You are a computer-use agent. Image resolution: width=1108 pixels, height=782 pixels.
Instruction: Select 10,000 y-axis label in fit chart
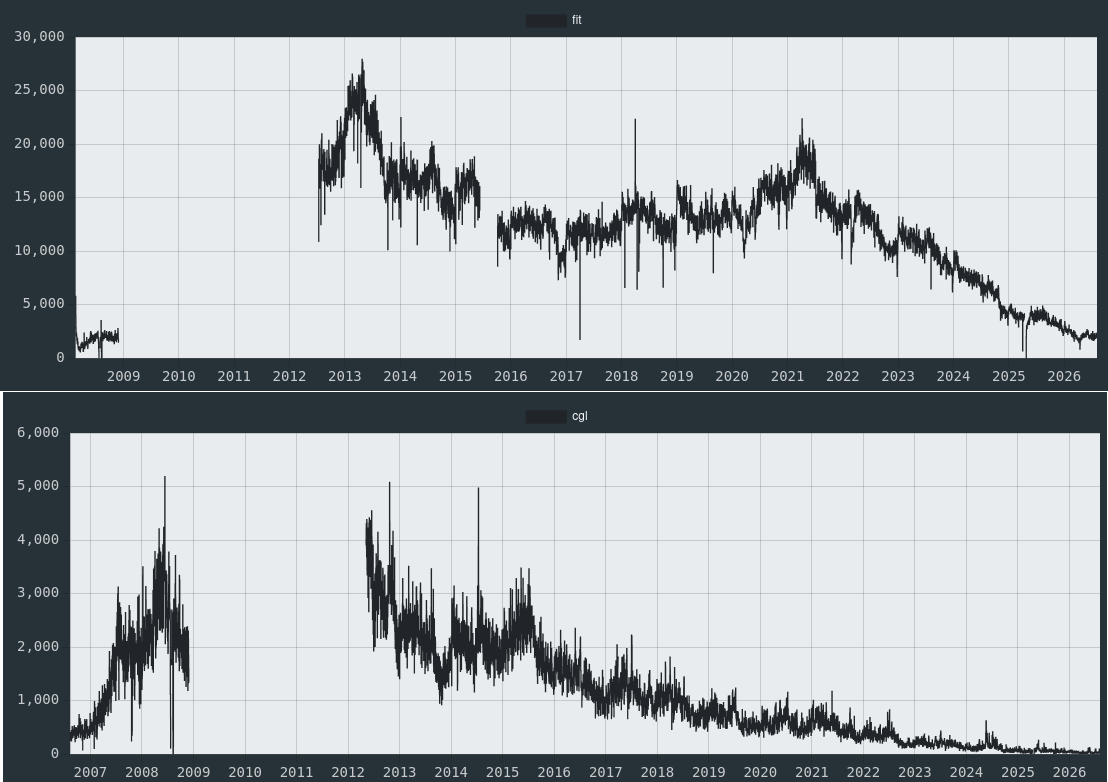click(x=39, y=251)
